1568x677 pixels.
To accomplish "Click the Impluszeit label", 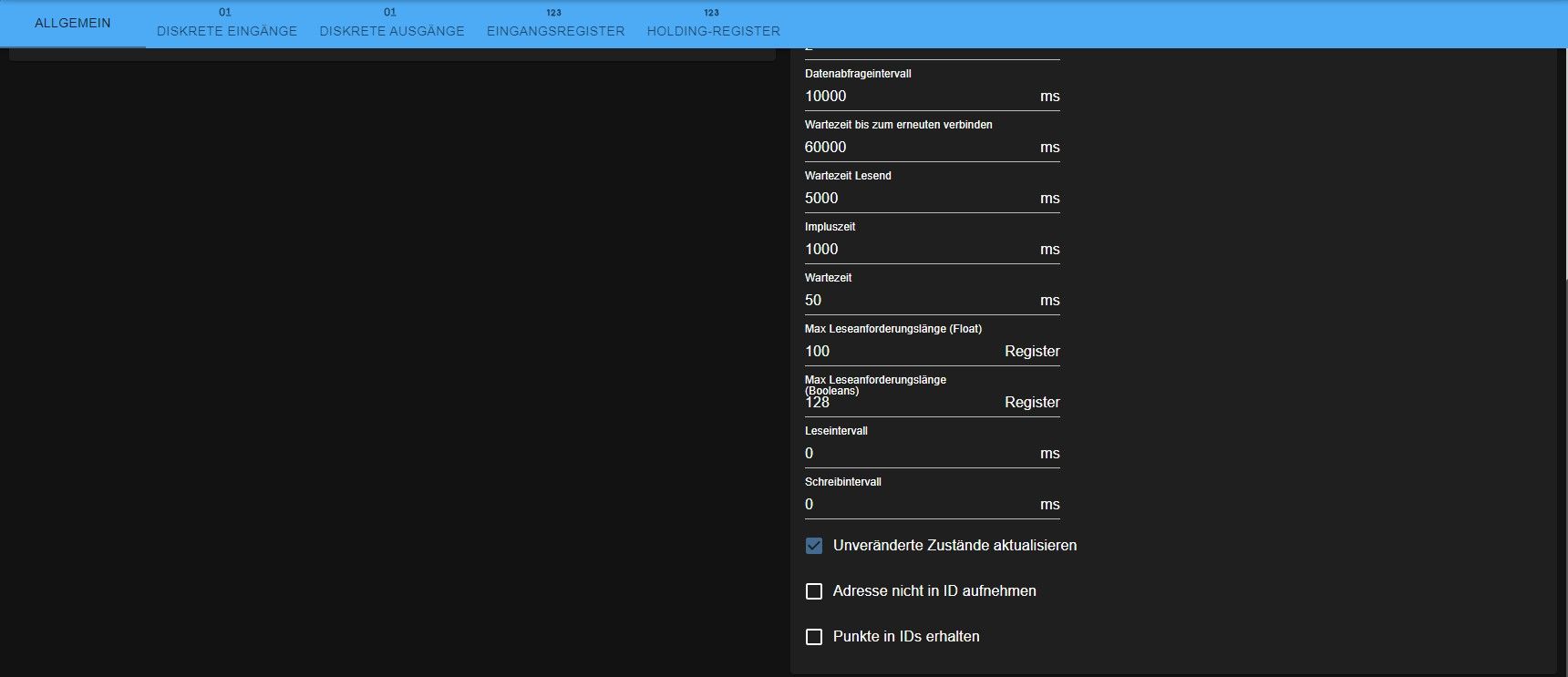I will click(830, 227).
